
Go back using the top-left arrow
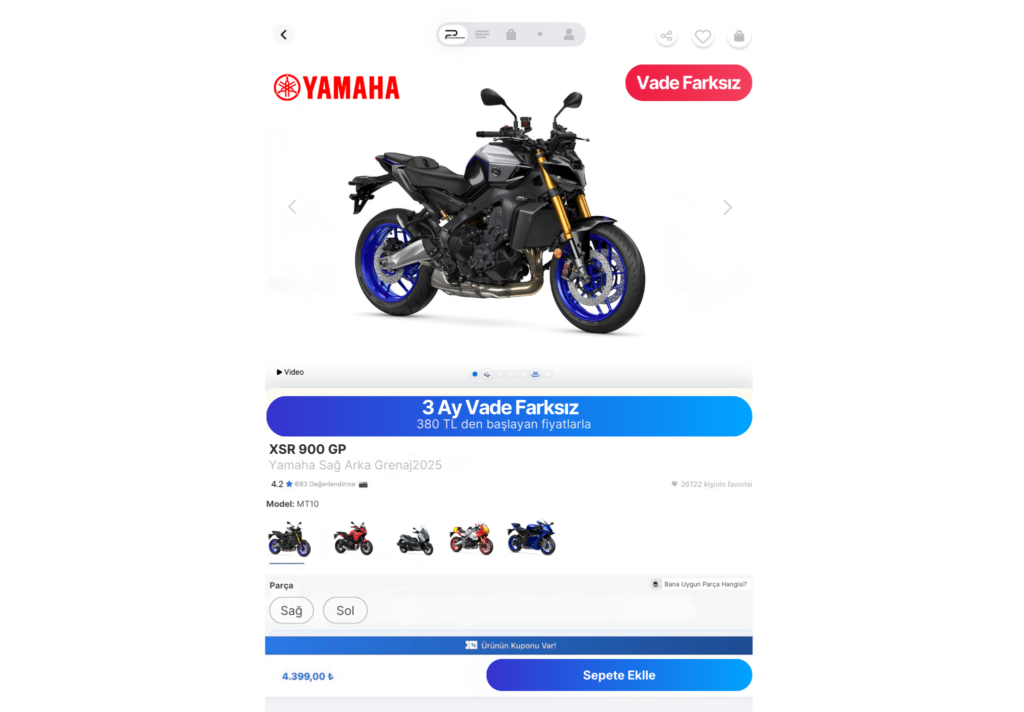coord(283,35)
